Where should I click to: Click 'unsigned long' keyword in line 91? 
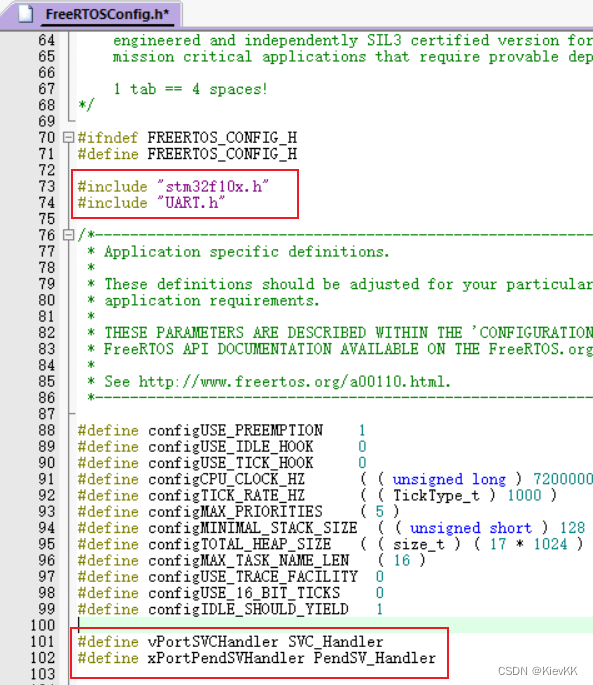[x=449, y=479]
